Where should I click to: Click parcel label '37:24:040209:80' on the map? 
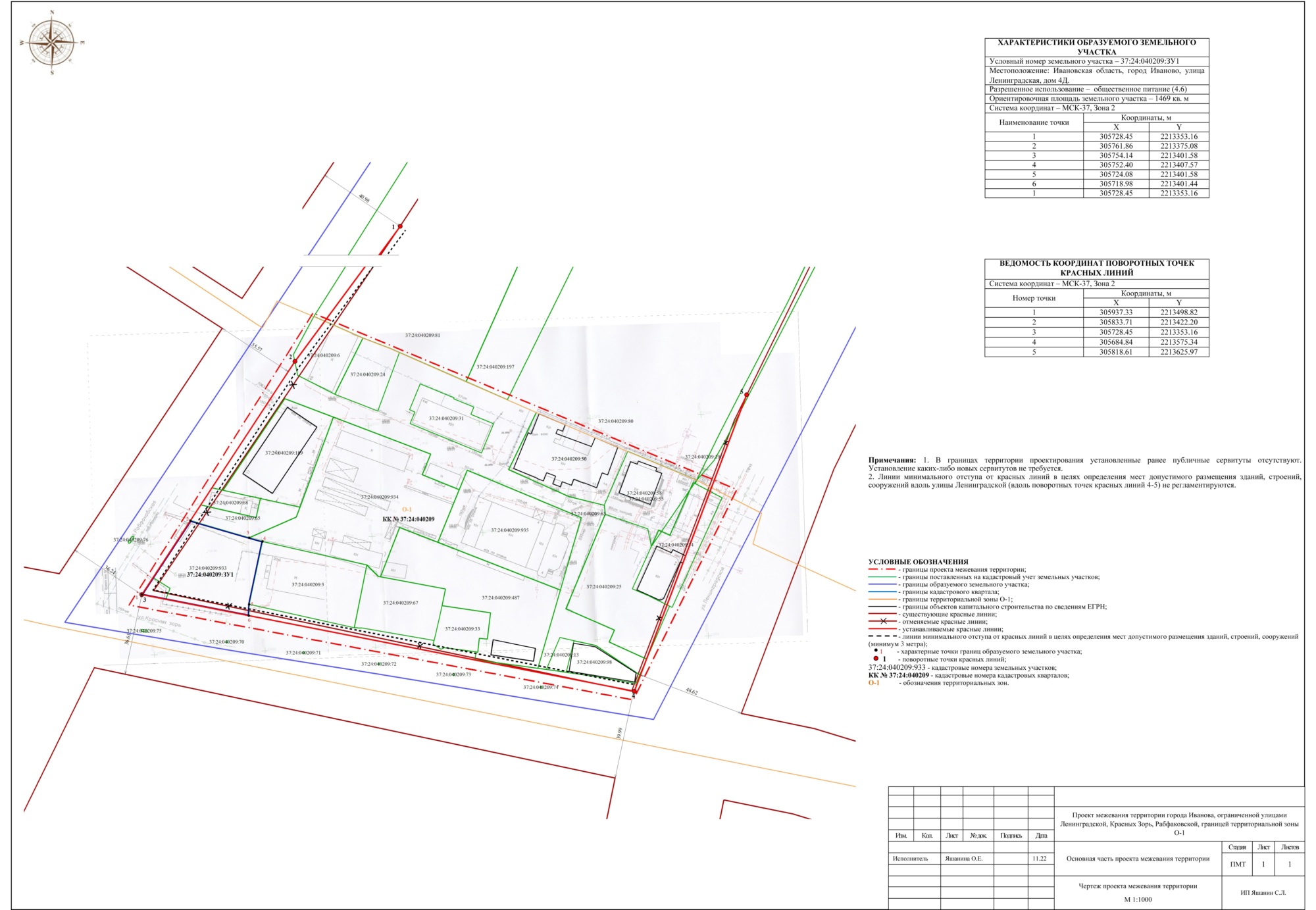coord(616,421)
